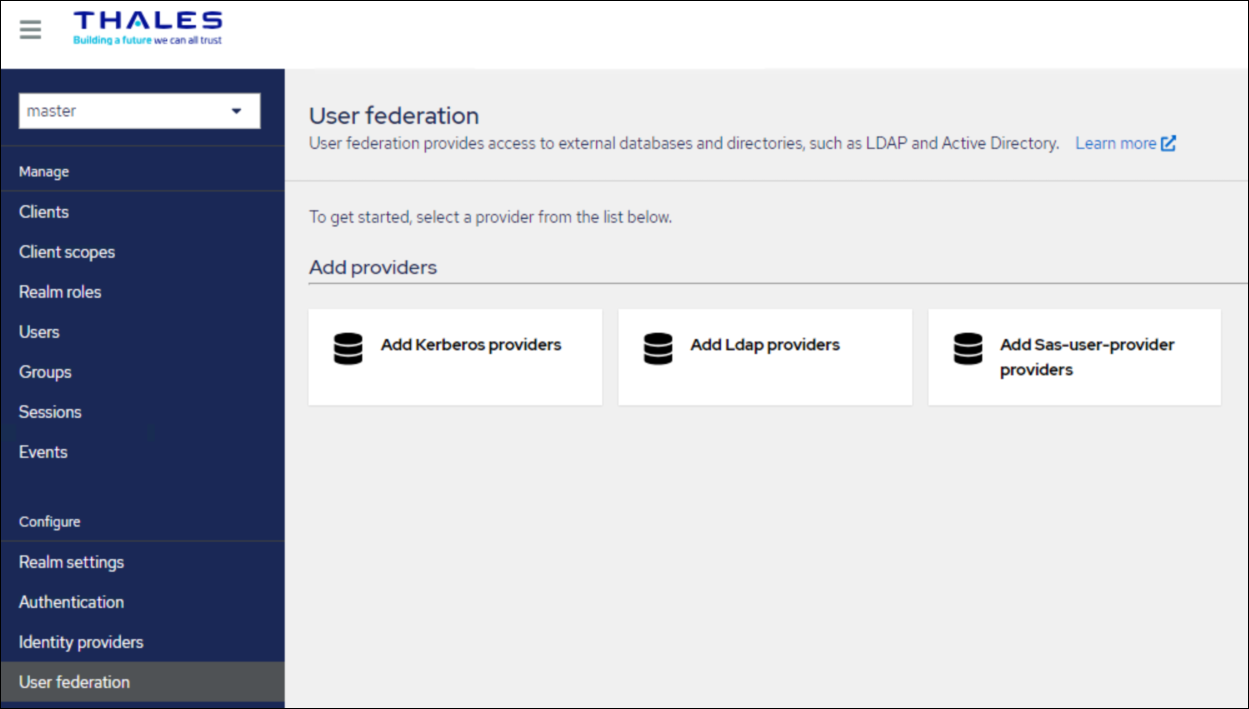The width and height of the screenshot is (1249, 709).
Task: Click the realm selector dropdown arrow
Action: pyautogui.click(x=237, y=111)
